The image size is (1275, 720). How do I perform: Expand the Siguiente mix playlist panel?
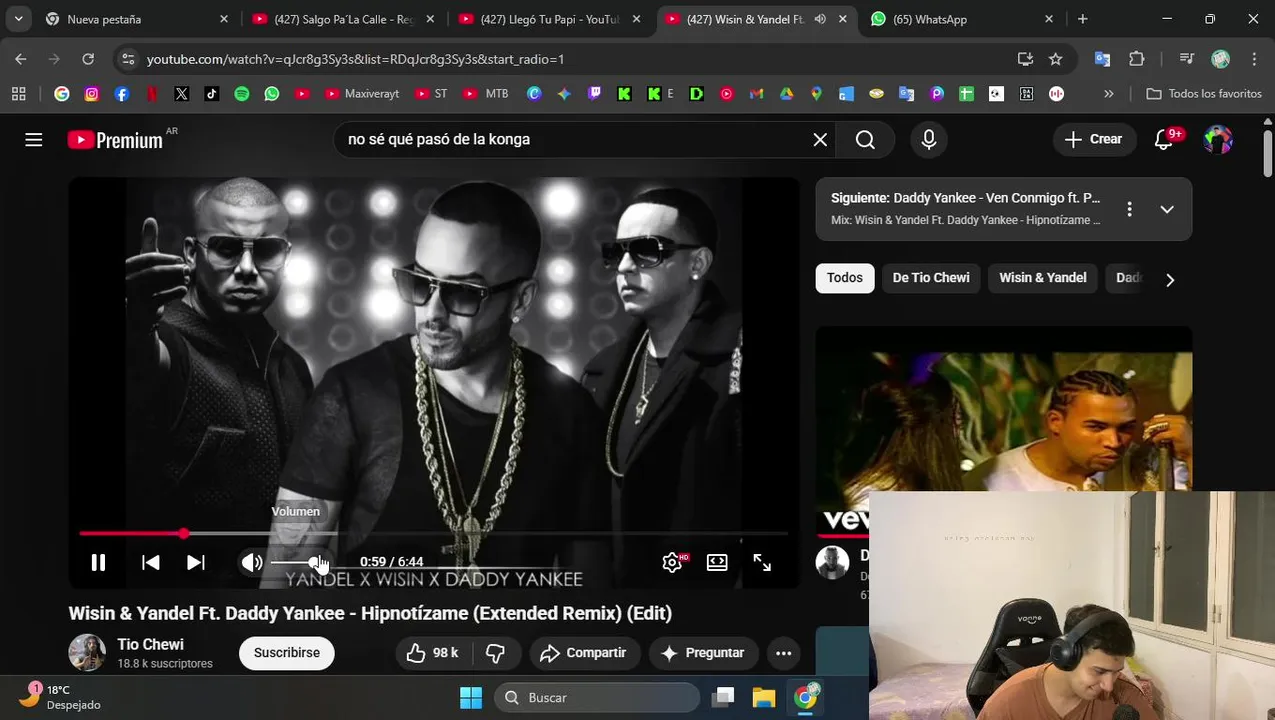[1167, 209]
